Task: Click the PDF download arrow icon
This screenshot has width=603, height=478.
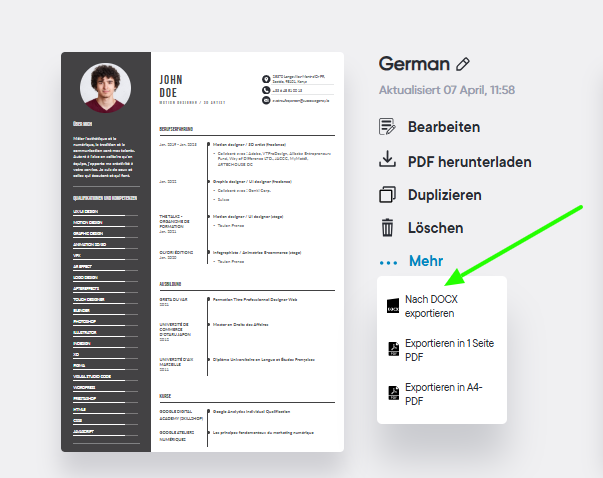Action: pos(387,159)
